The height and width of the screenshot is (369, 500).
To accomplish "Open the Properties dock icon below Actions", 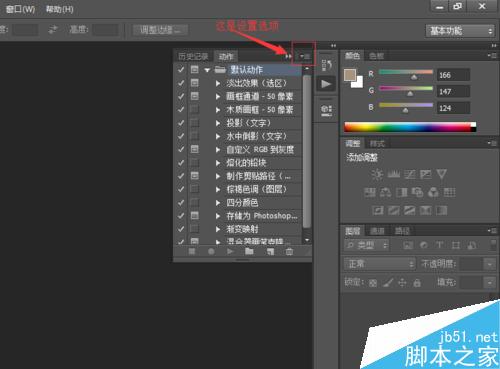I will 326,110.
